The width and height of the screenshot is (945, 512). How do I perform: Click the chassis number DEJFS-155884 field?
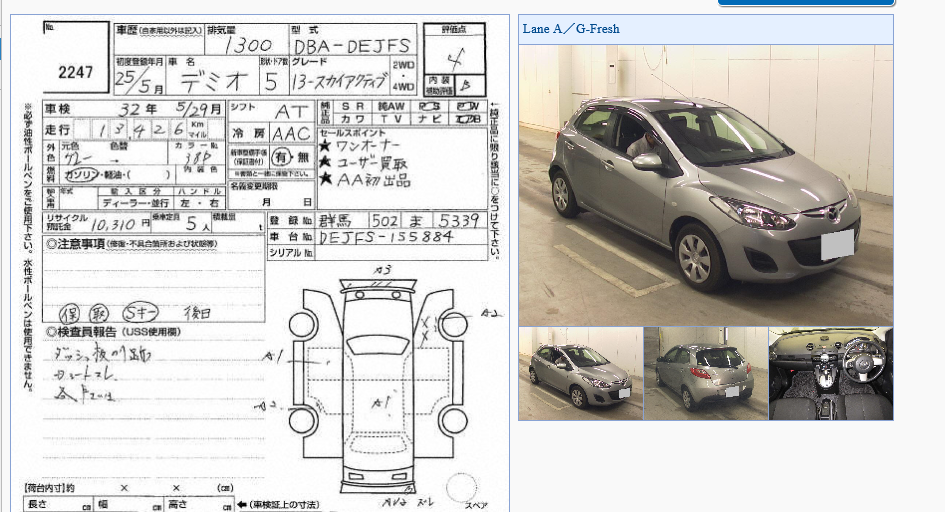pos(400,237)
